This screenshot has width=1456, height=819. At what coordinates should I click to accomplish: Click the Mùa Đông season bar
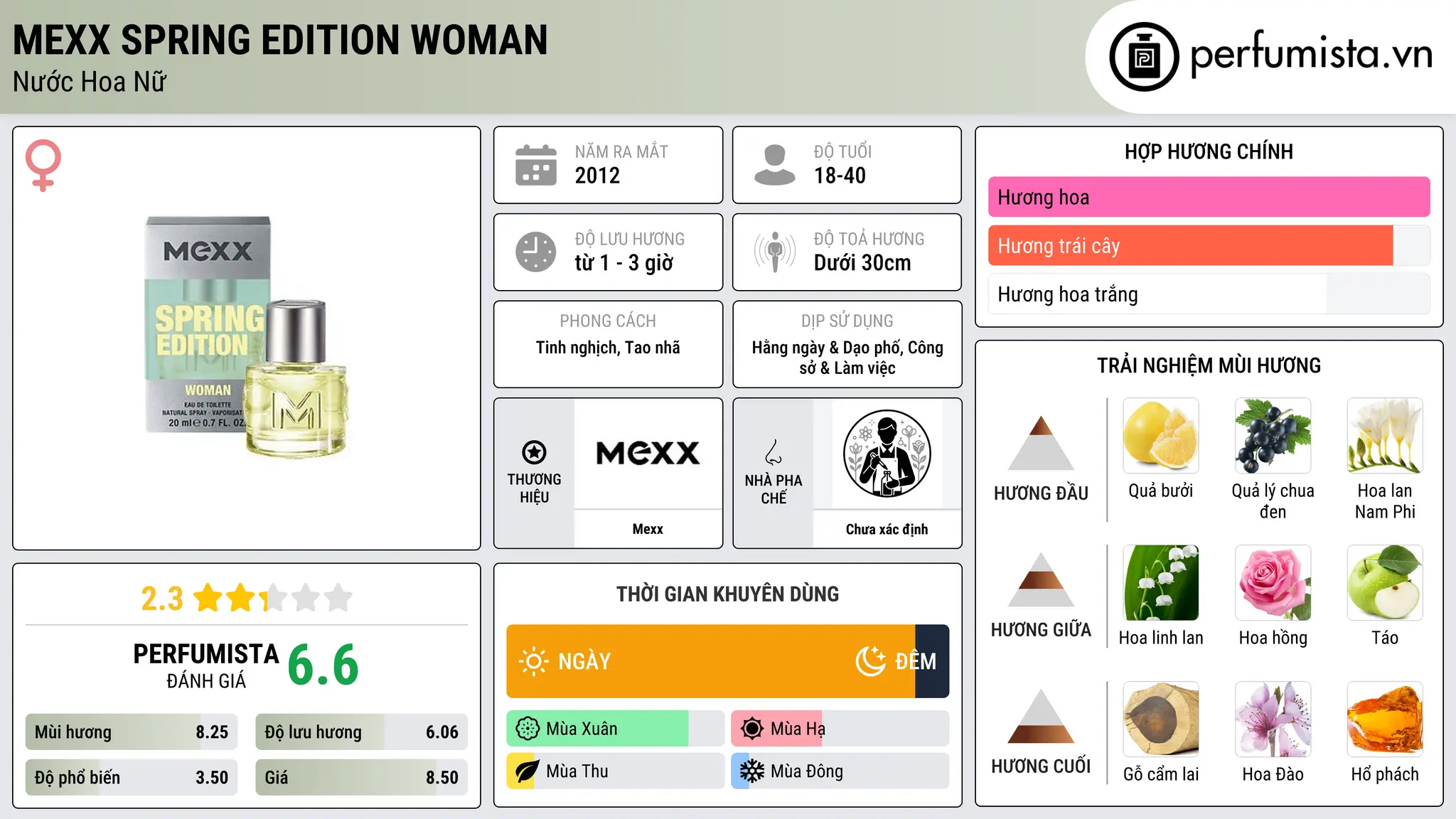(x=840, y=771)
